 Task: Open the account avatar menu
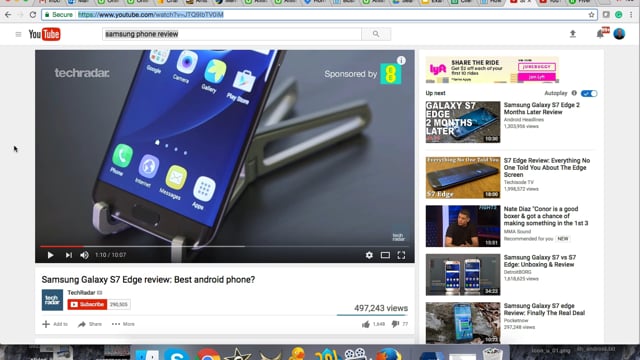619,34
